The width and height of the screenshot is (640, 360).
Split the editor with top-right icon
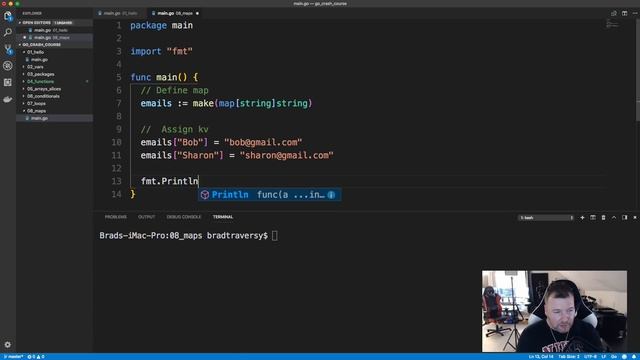[x=624, y=13]
